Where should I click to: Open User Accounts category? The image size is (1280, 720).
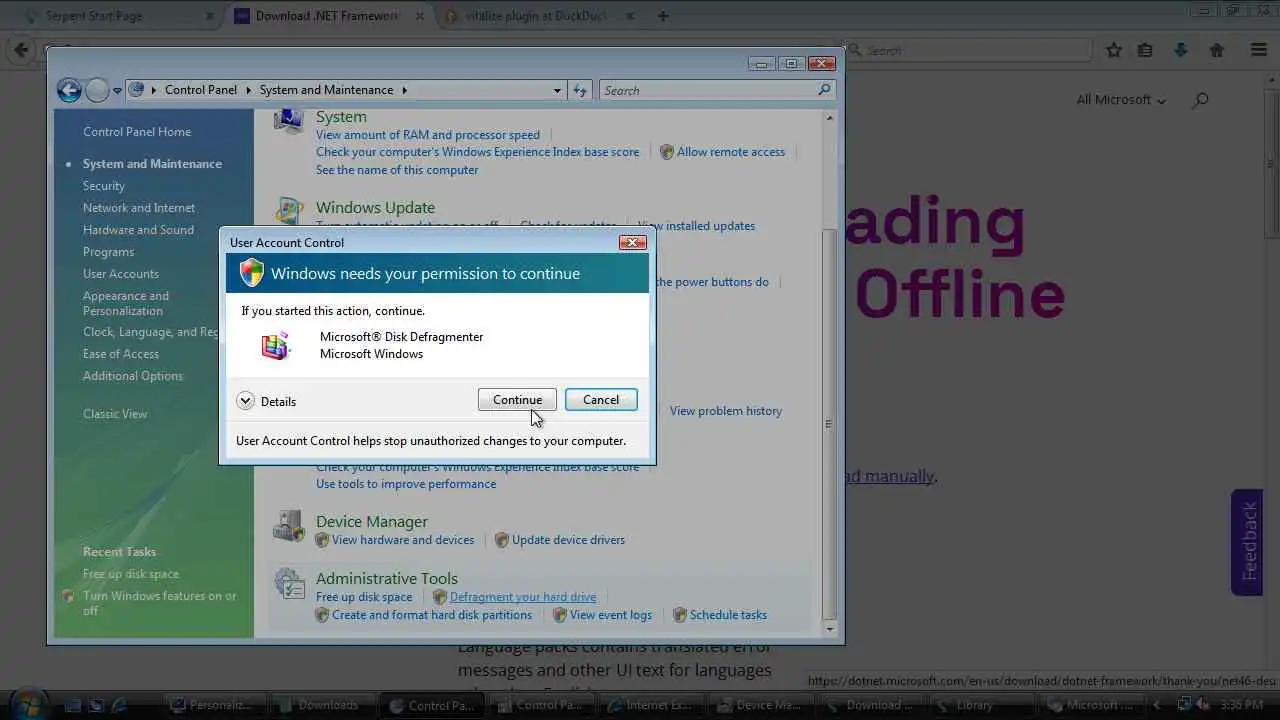pos(121,274)
